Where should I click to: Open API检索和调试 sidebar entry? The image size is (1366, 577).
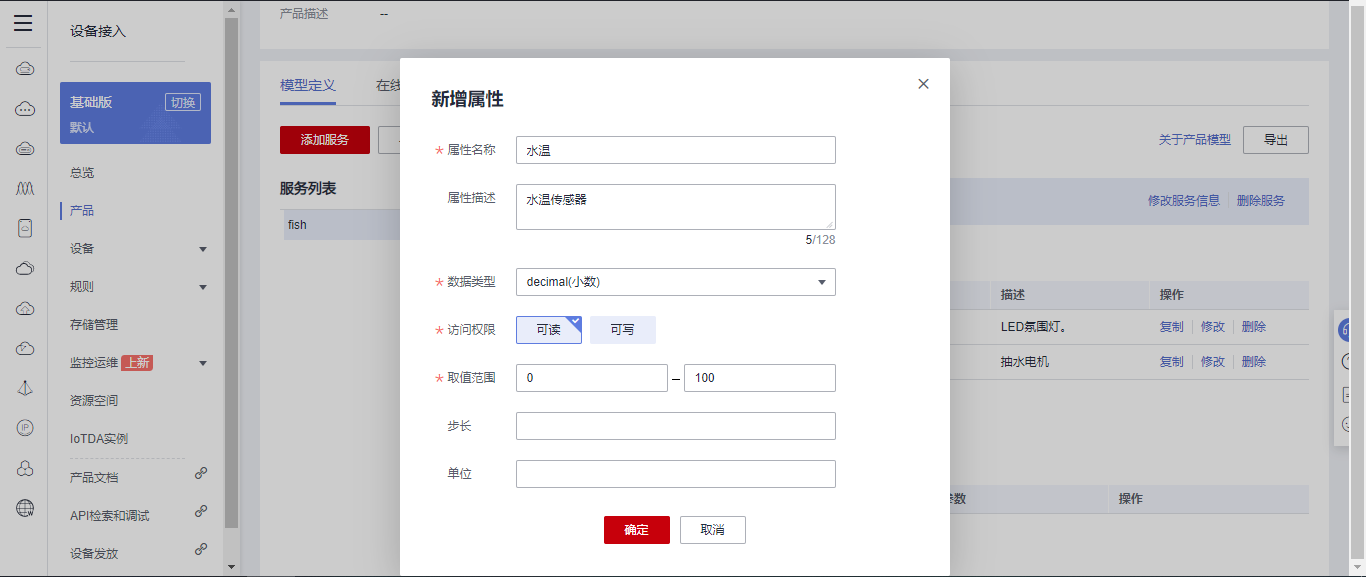110,516
